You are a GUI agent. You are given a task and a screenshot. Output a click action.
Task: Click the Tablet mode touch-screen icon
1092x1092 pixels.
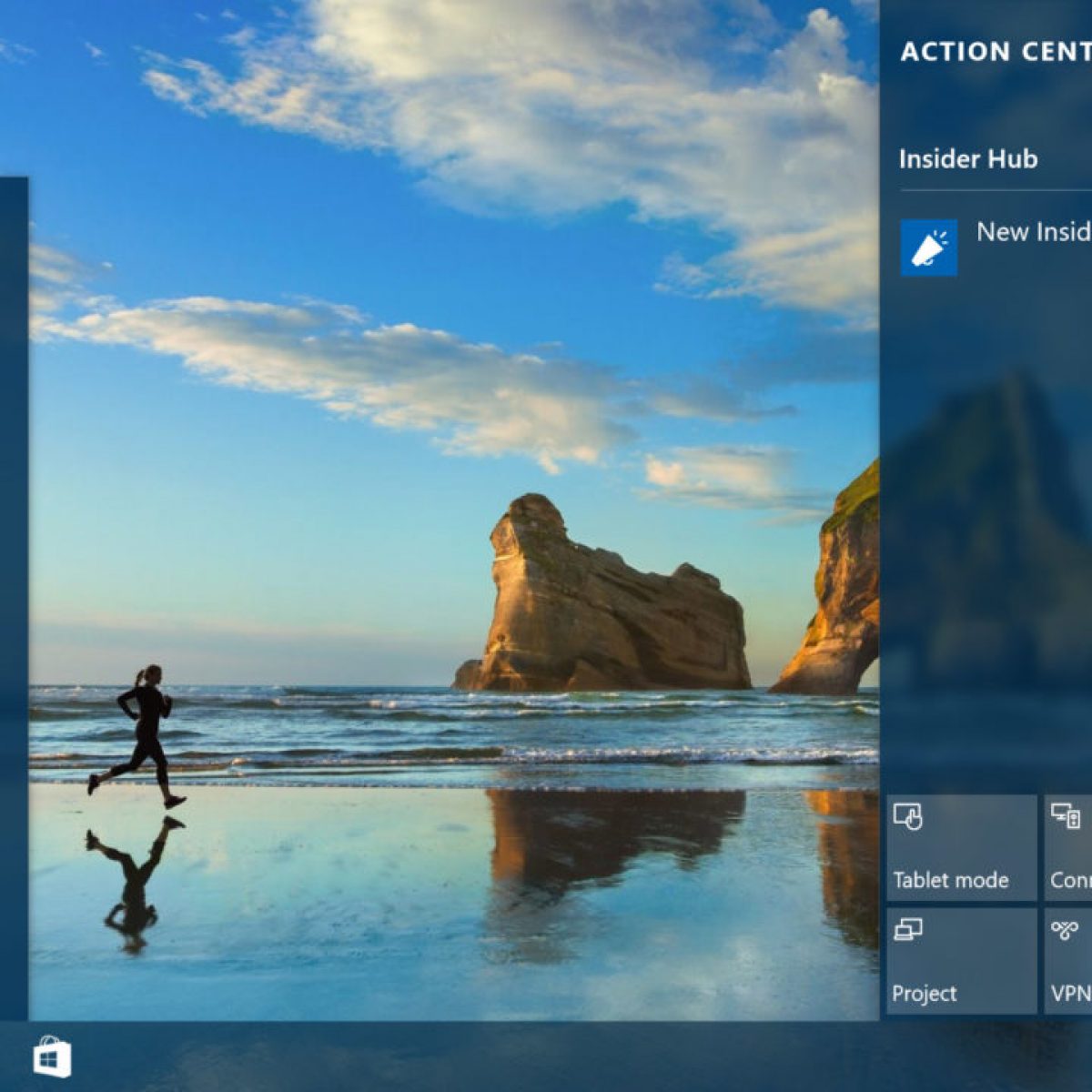coord(907,816)
